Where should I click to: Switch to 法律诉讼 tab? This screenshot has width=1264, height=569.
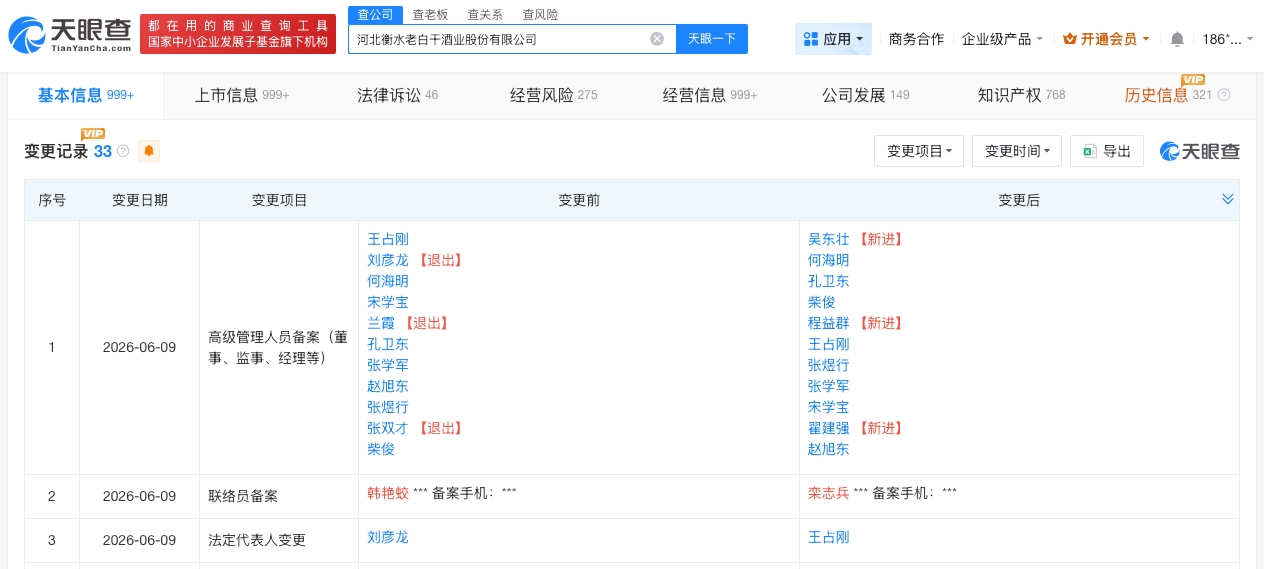397,95
